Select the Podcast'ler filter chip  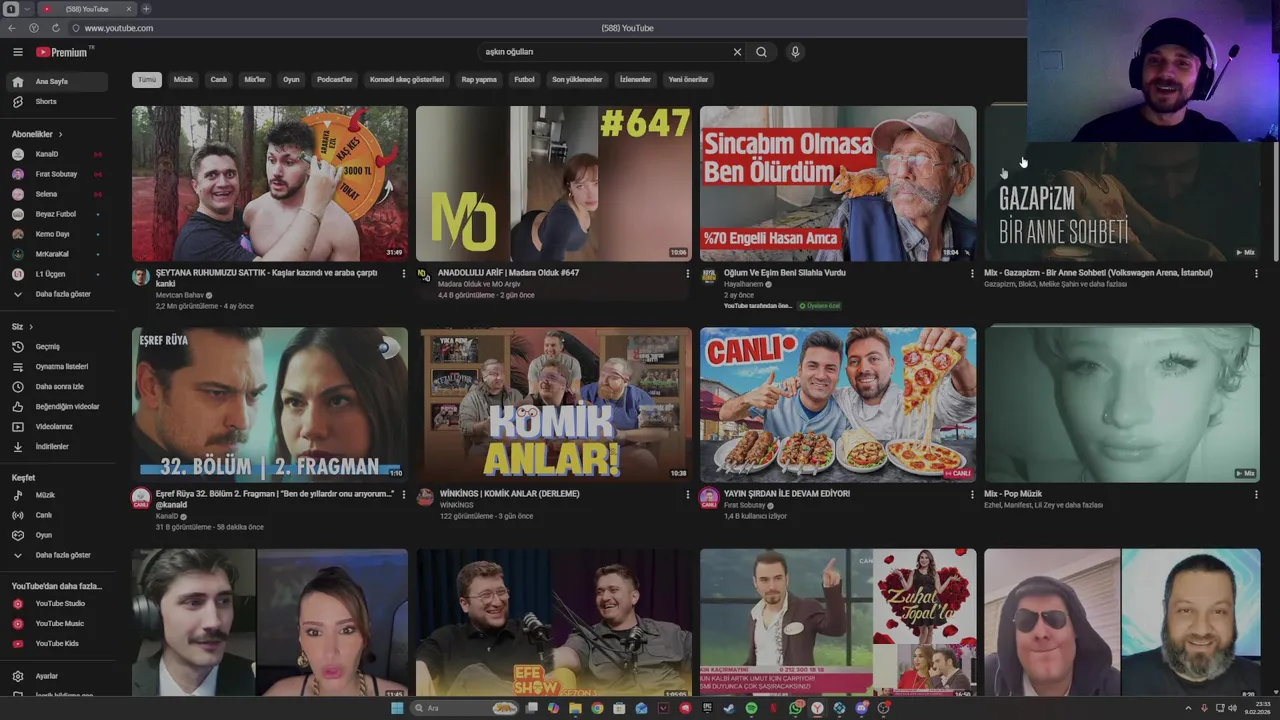tap(335, 79)
